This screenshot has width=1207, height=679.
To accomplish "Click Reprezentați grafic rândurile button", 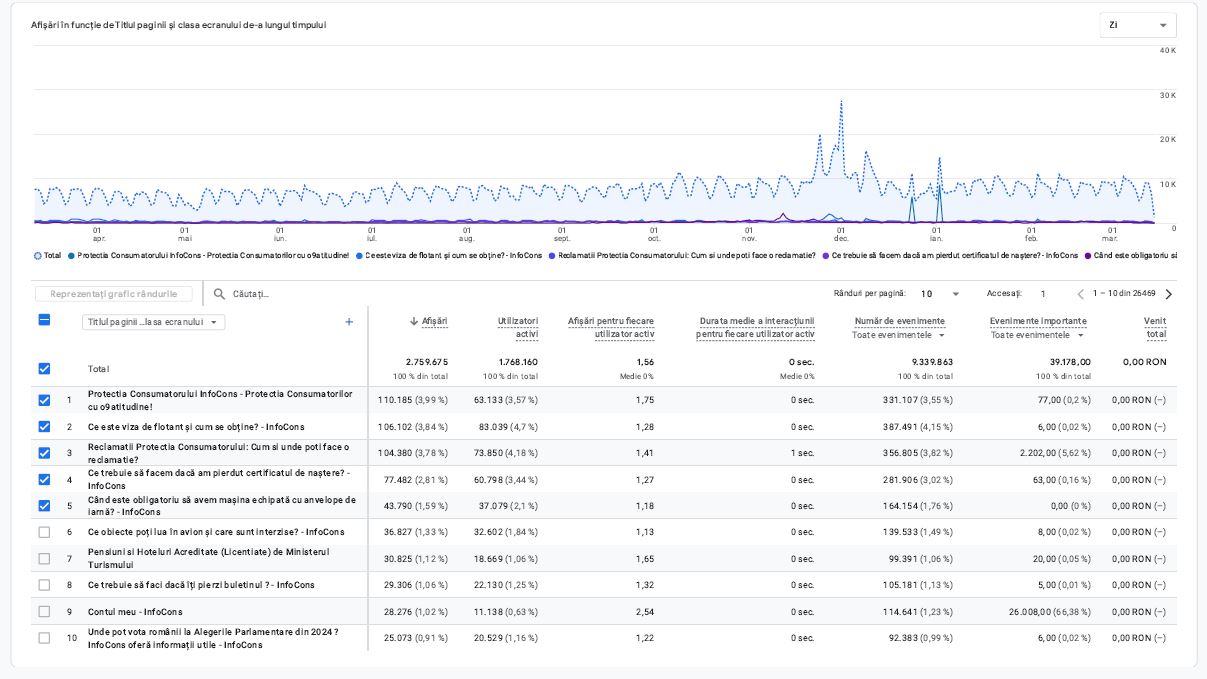I will coord(113,294).
